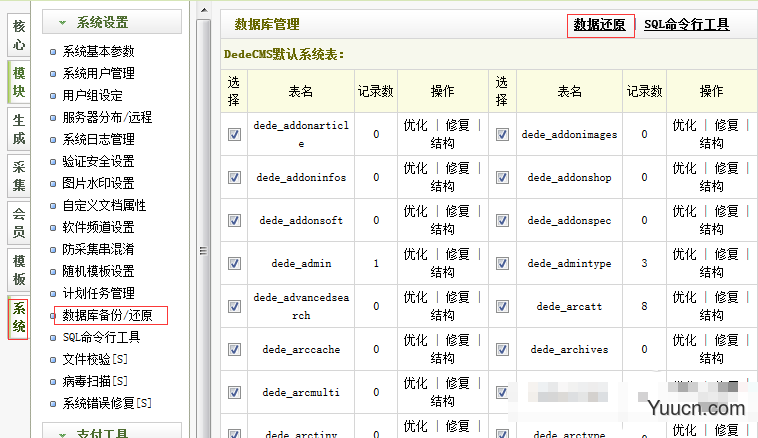Uncheck the dede_addoninfos table checkbox
The width and height of the screenshot is (758, 438).
coord(234,177)
